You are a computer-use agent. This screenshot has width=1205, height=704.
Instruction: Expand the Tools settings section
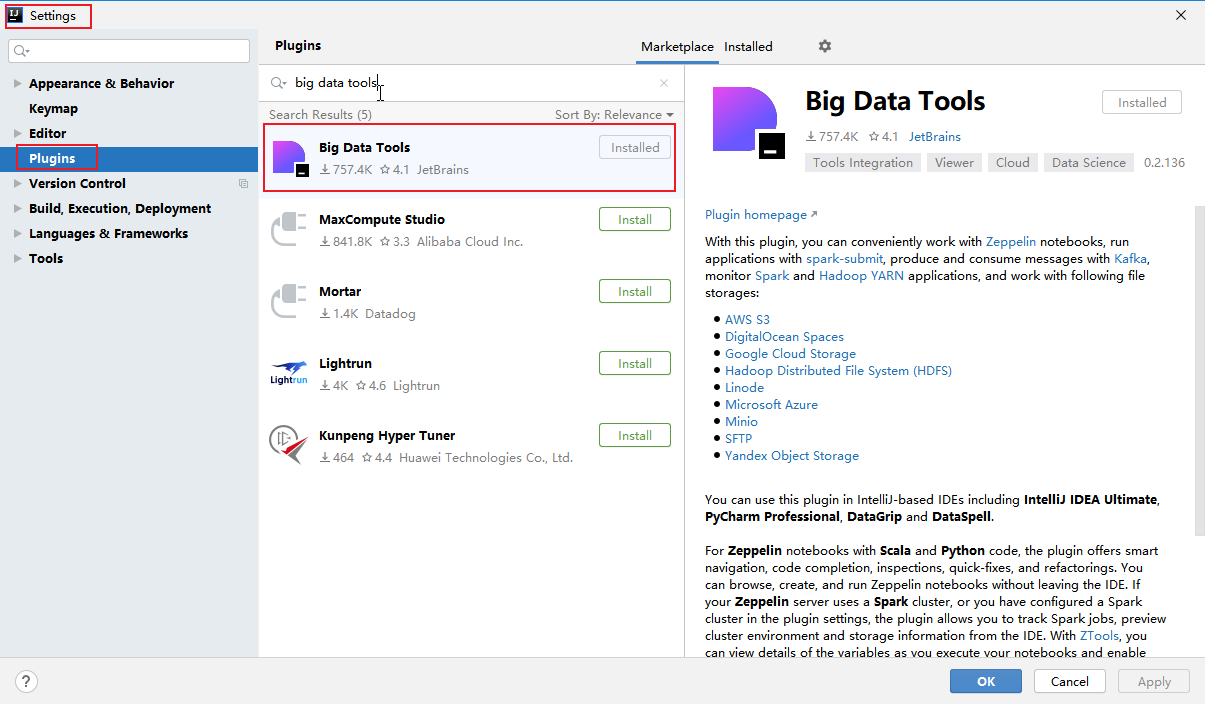click(18, 259)
